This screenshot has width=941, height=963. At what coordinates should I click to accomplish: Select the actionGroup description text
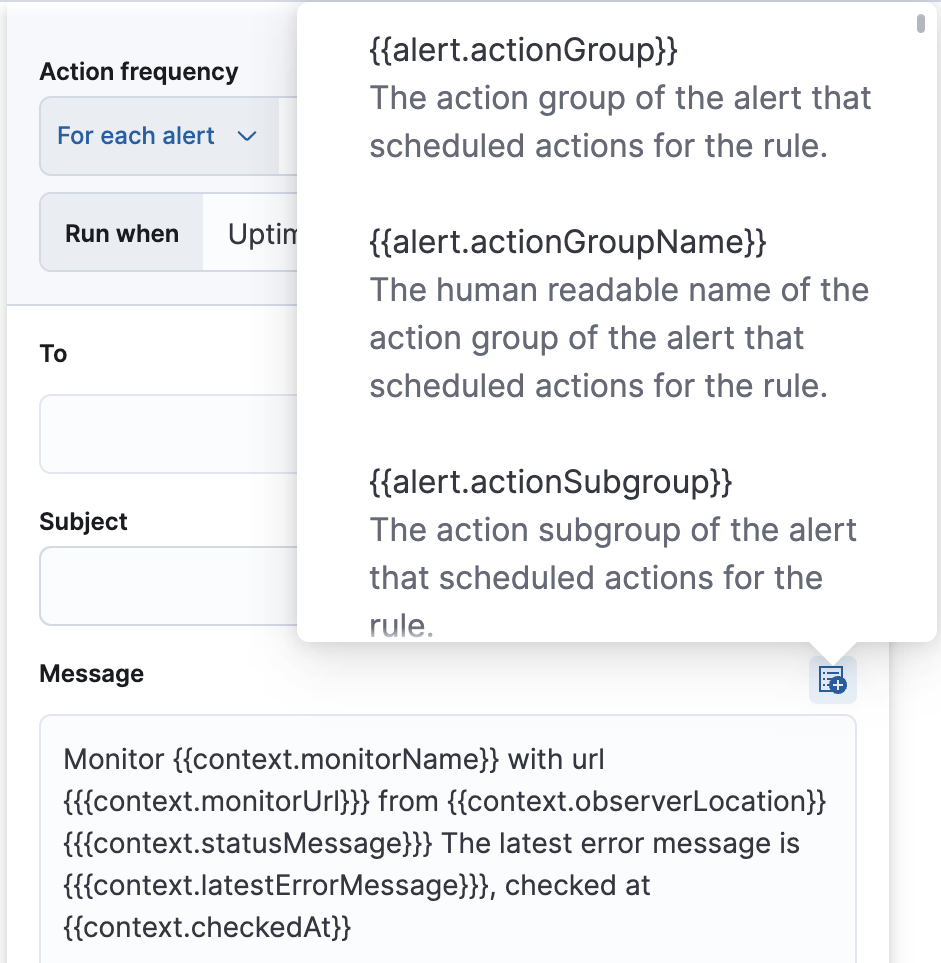coord(620,121)
